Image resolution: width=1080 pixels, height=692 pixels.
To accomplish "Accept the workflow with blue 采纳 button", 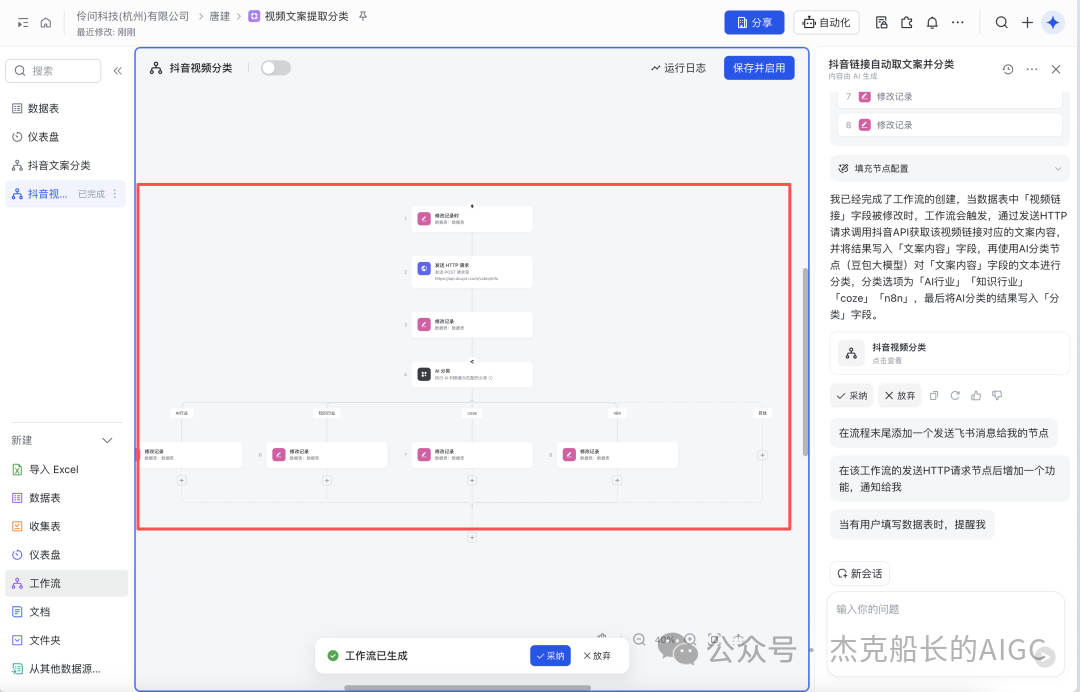I will click(550, 656).
